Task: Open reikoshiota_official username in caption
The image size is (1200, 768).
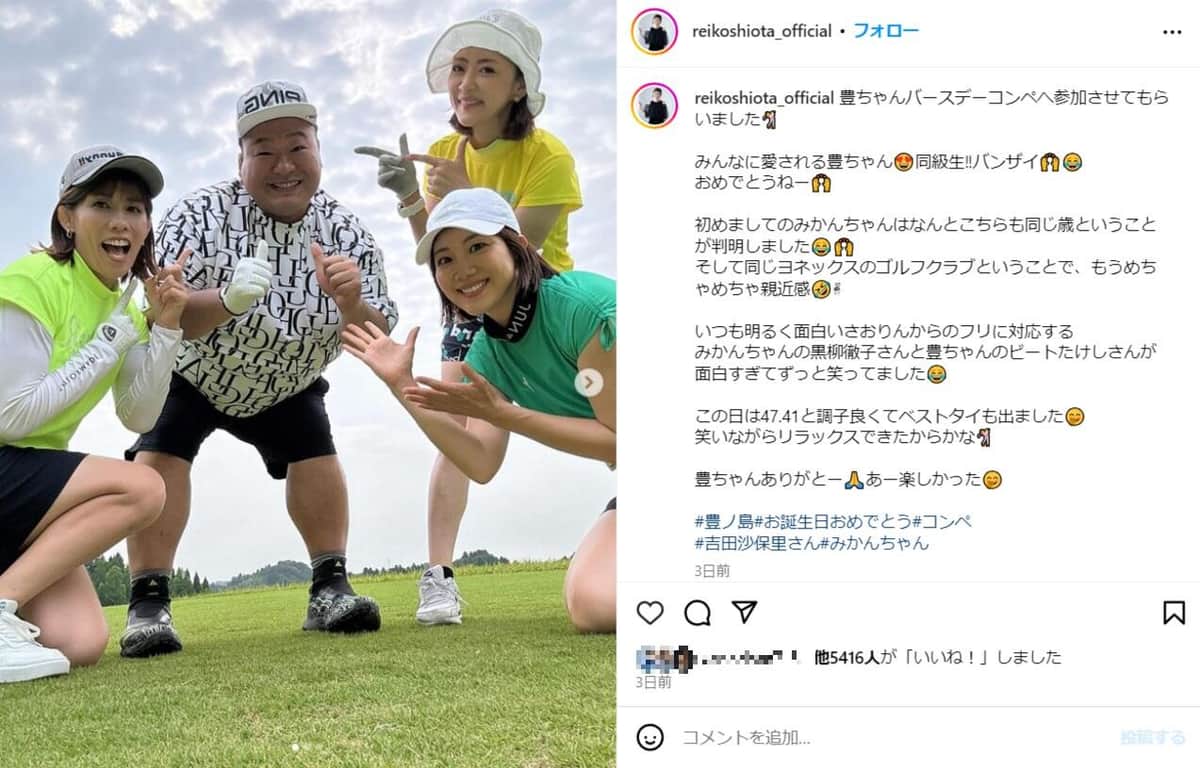Action: [764, 97]
